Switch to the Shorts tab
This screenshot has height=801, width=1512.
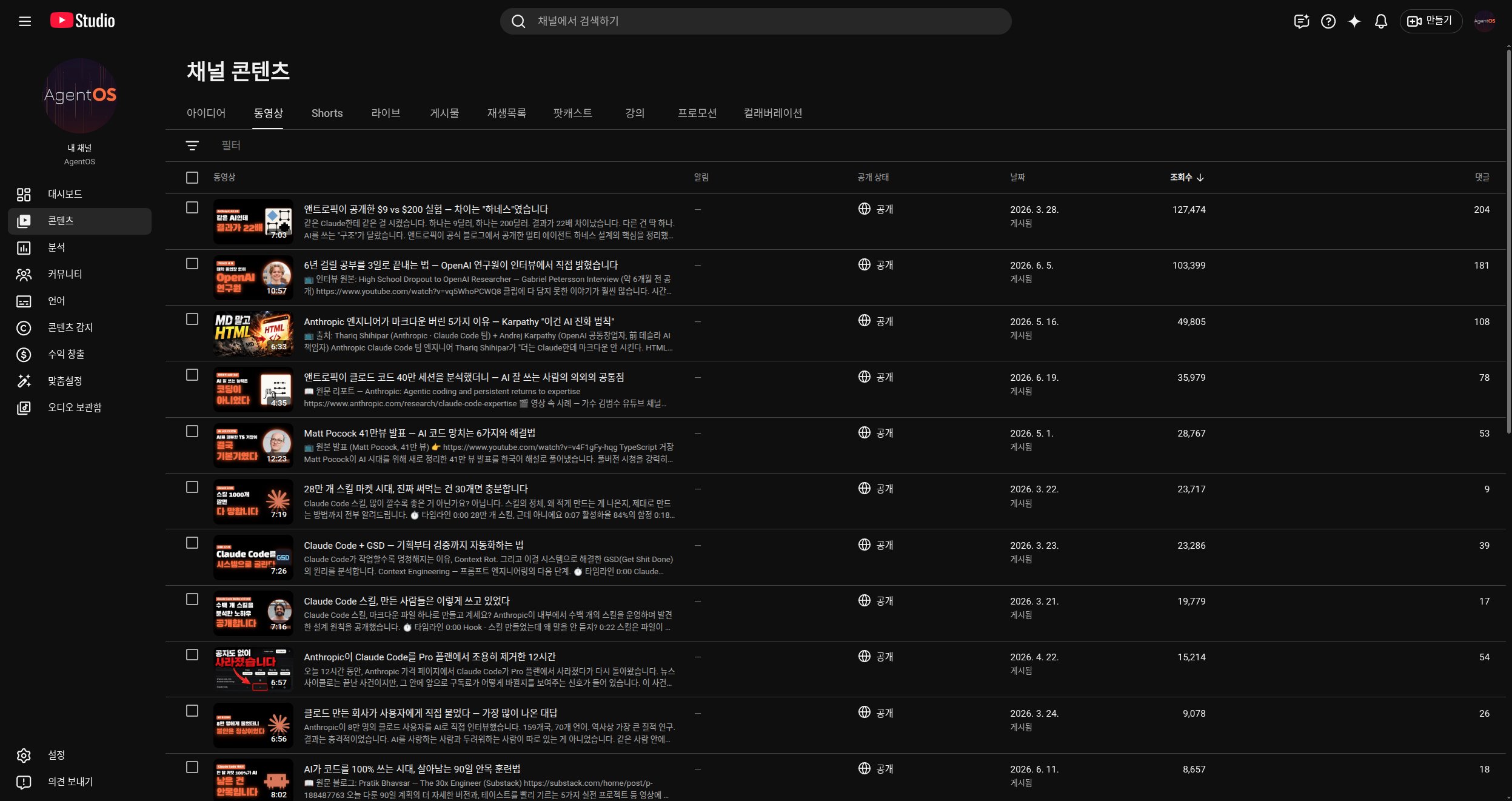[327, 113]
